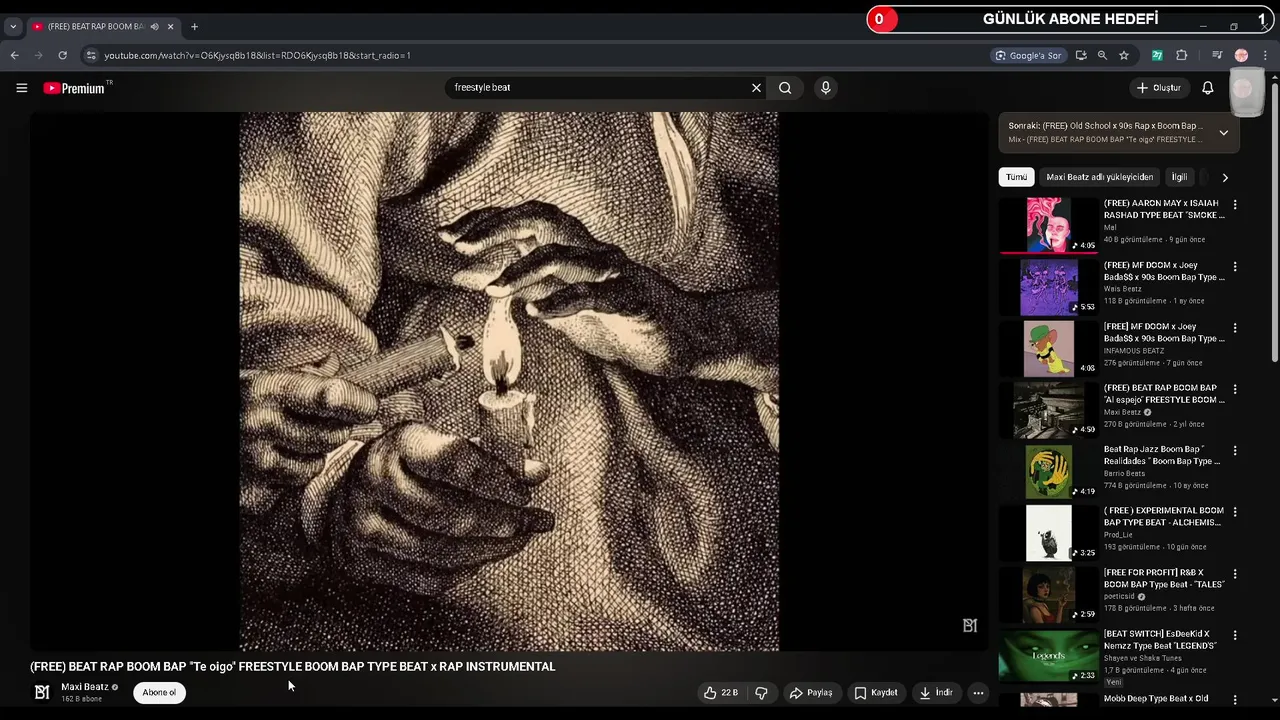Image resolution: width=1280 pixels, height=720 pixels.
Task: Click the Oluştur create button
Action: point(1159,88)
